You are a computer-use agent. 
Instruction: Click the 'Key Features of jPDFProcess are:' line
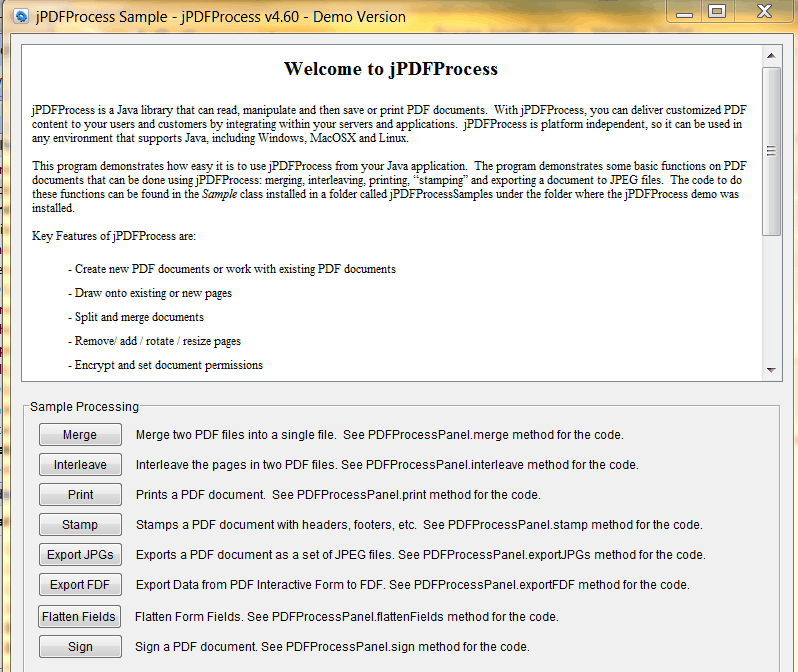coord(113,236)
